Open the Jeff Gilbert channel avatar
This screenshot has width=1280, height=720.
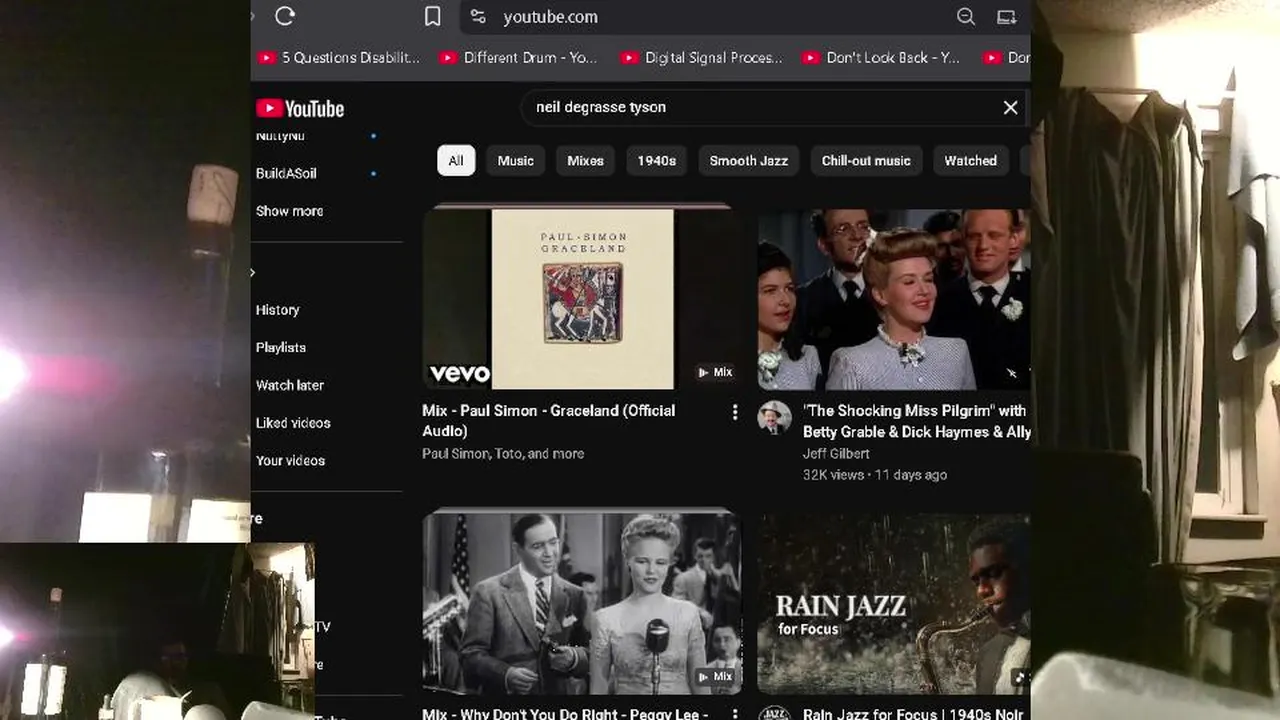pos(774,418)
